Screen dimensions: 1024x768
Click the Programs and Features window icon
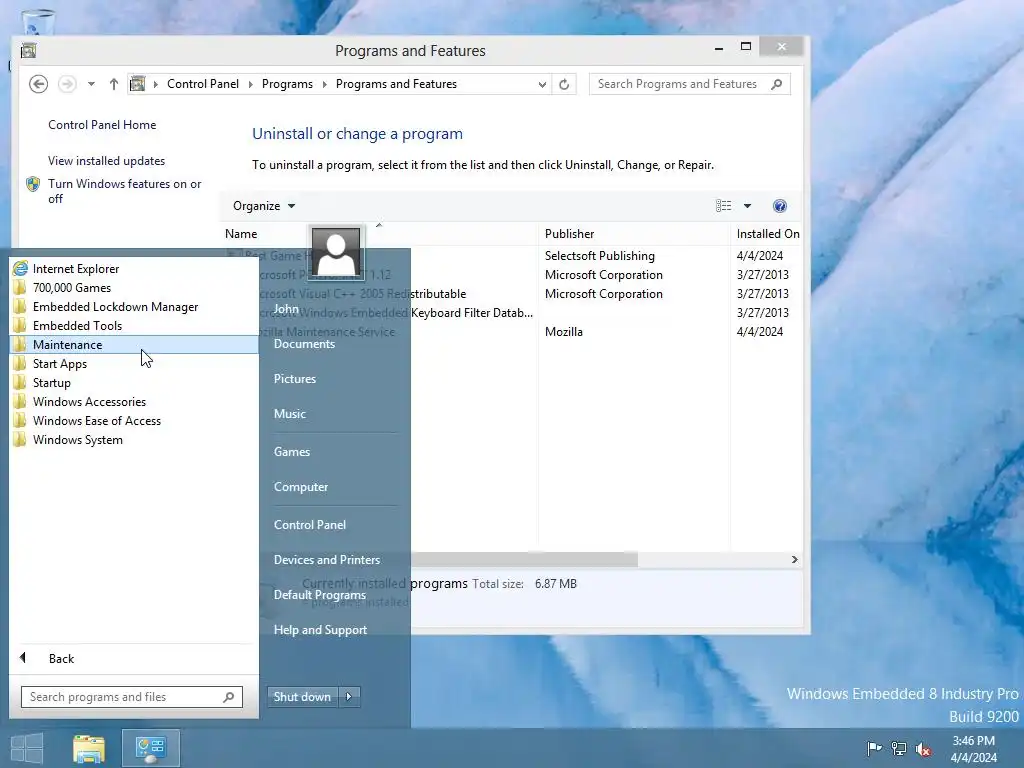[x=28, y=51]
